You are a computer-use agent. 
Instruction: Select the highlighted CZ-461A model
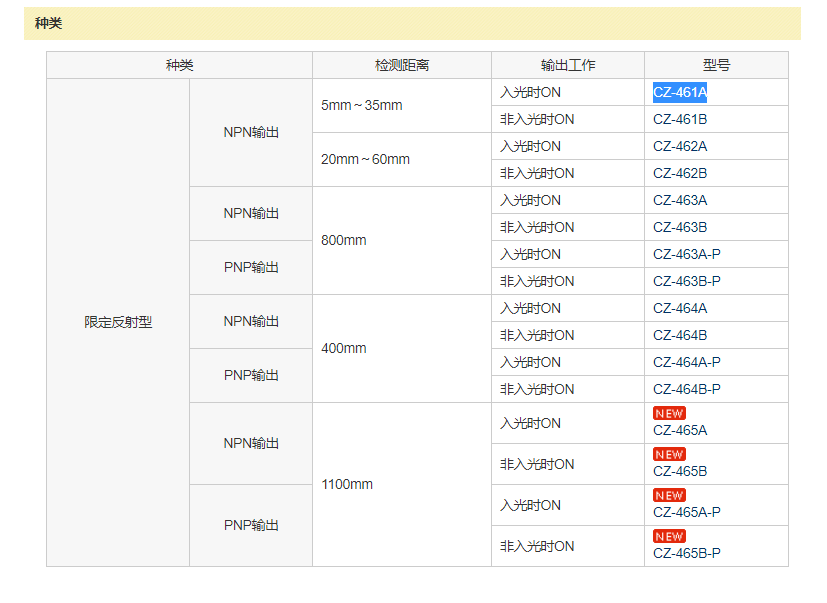click(680, 92)
